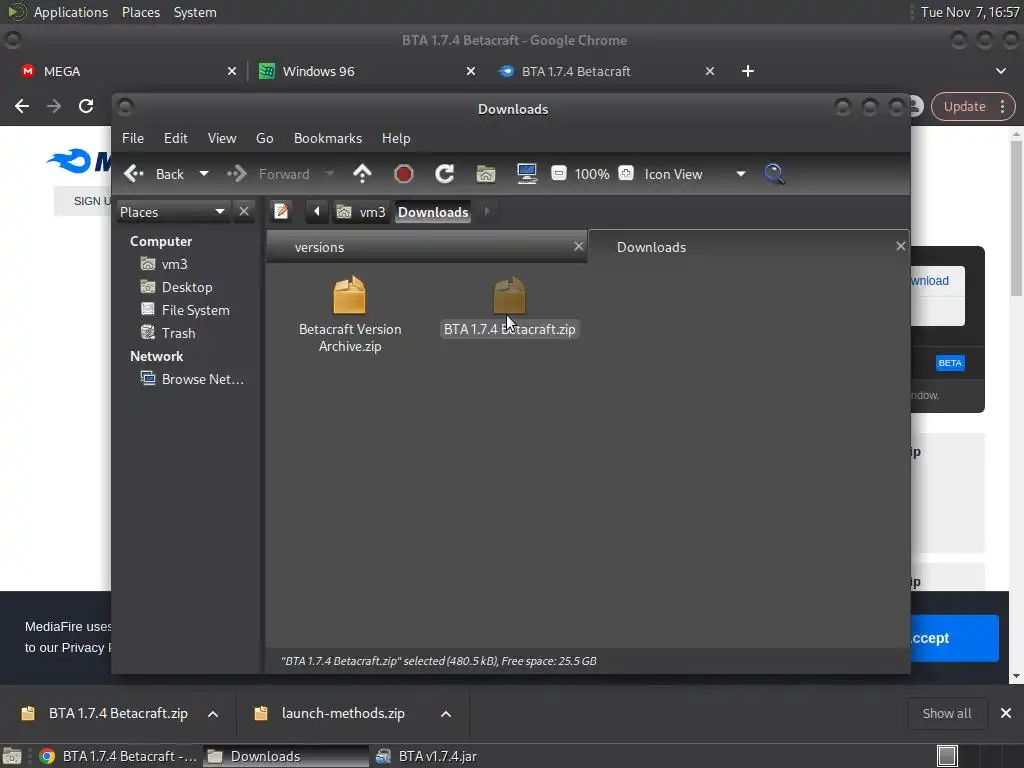Click show desktop icon in bottom panel
Screen dimensions: 1024x768
[12, 756]
